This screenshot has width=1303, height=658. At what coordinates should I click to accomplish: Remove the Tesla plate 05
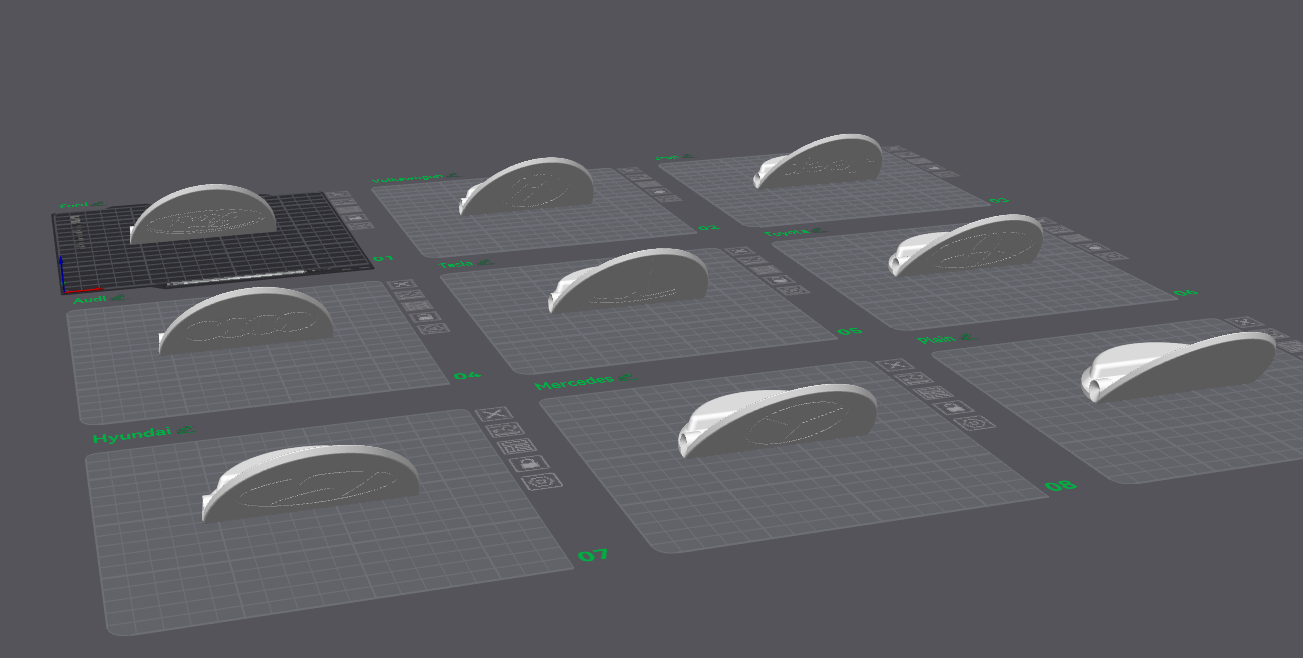click(x=738, y=252)
